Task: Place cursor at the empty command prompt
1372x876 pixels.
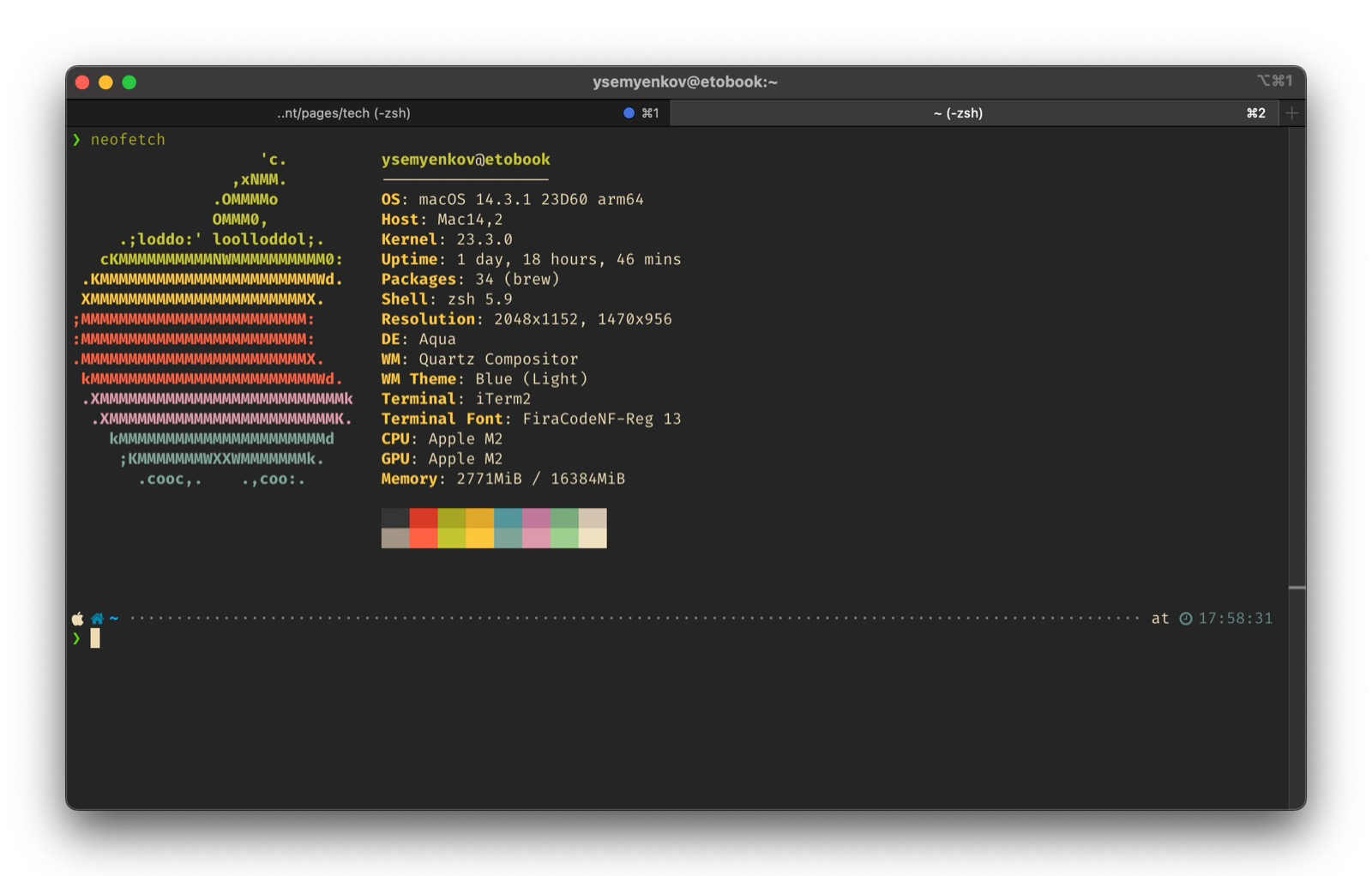Action: point(95,638)
